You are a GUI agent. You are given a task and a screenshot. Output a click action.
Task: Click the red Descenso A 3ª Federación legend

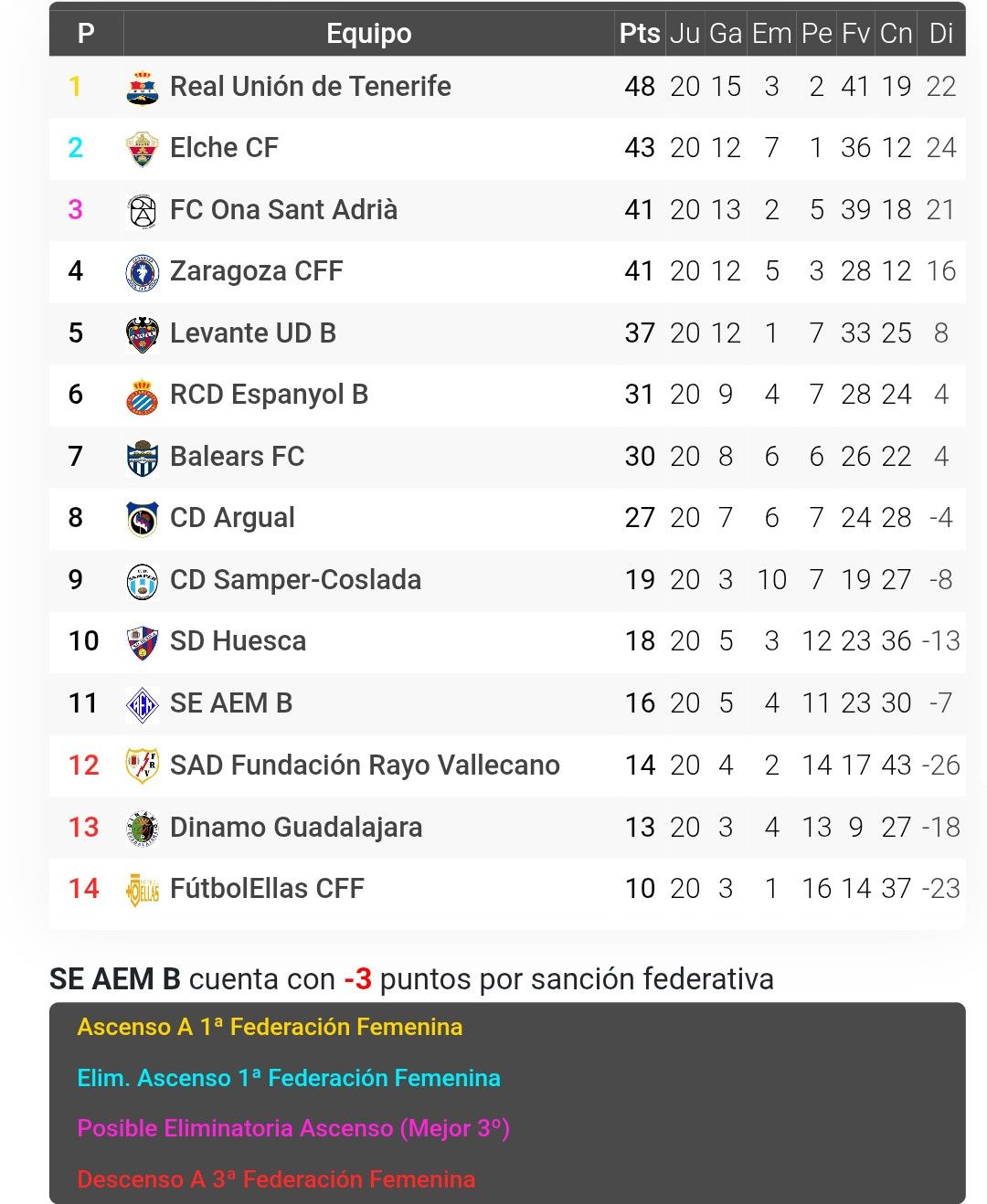point(276,1179)
